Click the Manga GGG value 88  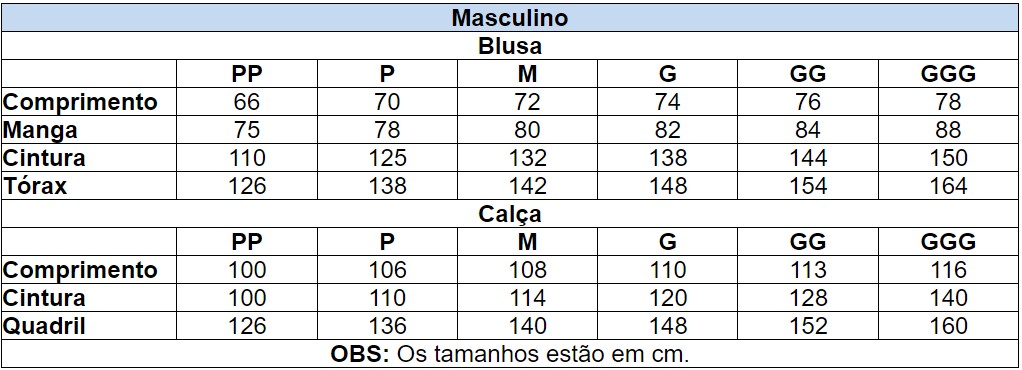click(948, 130)
